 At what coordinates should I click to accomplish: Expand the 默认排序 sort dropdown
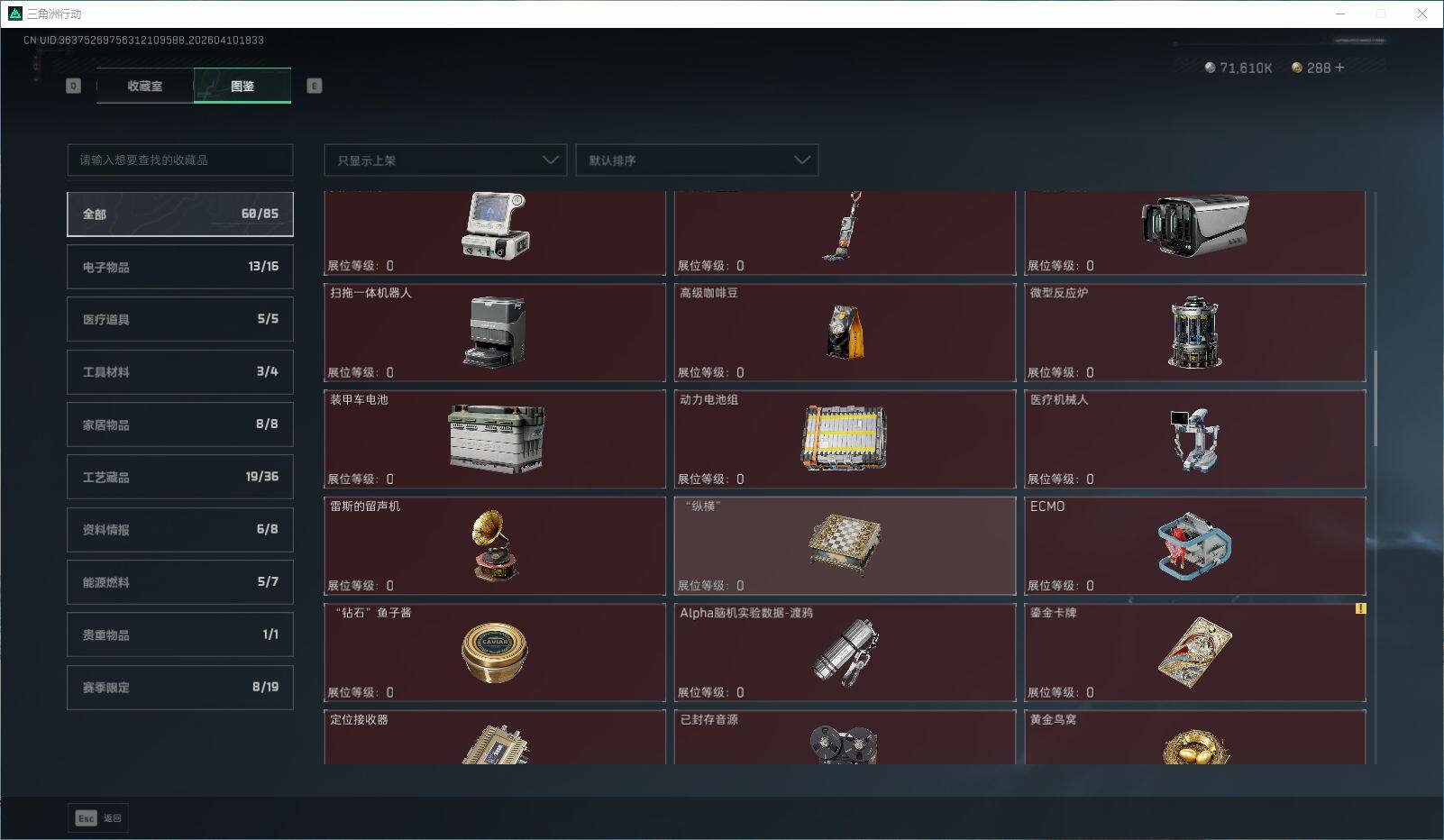click(697, 160)
